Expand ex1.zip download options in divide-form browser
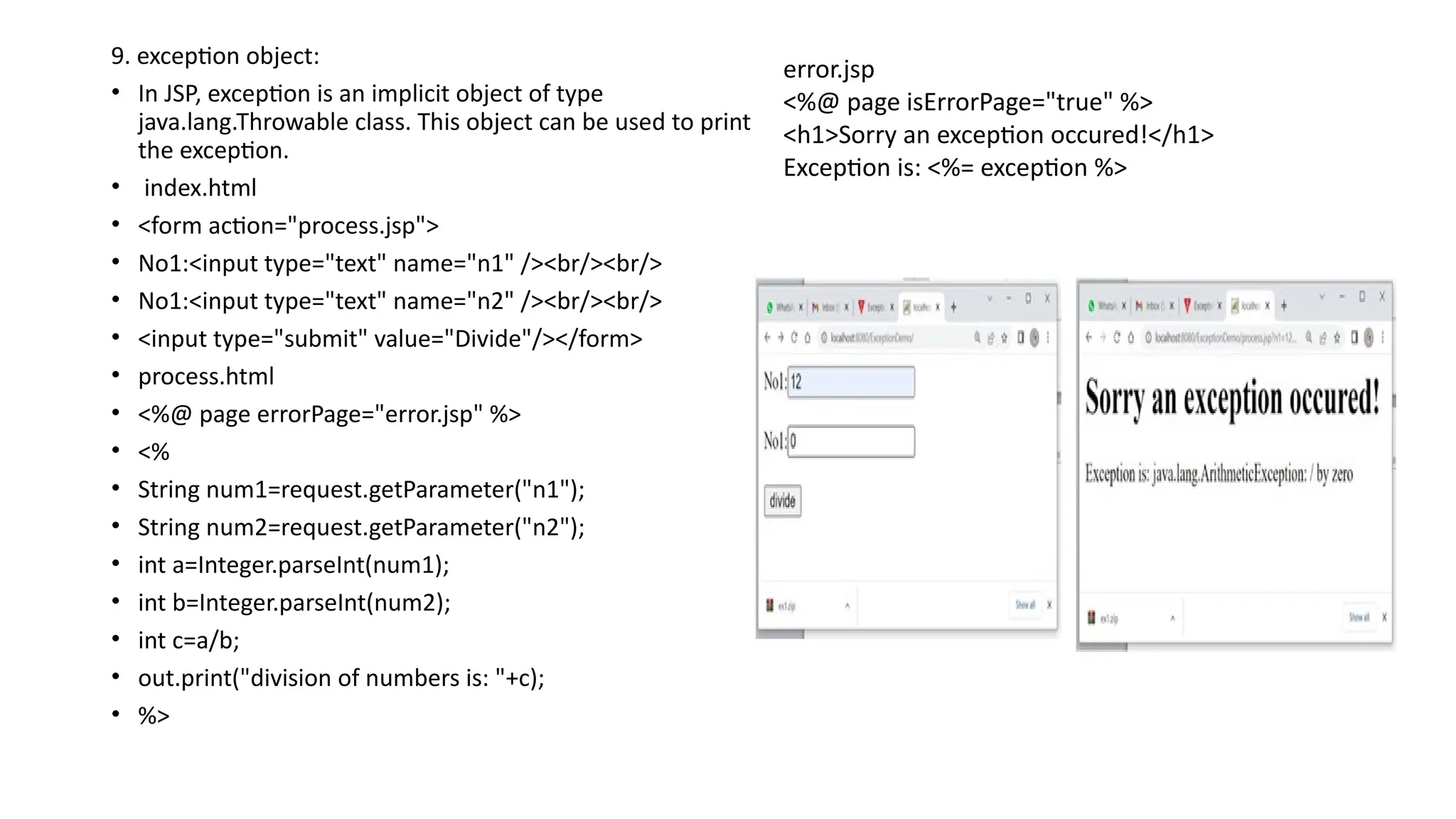This screenshot has width=1456, height=819. (847, 606)
